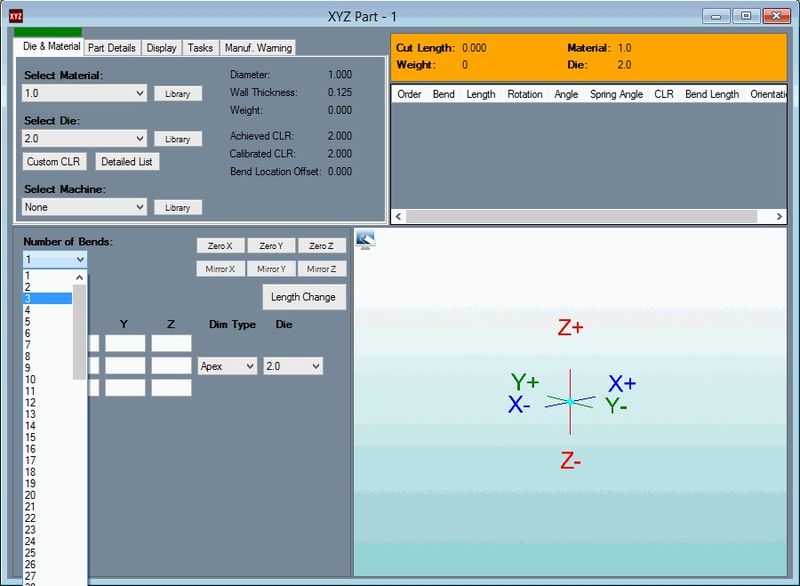
Task: Click the first Z coordinate input field
Action: (171, 343)
